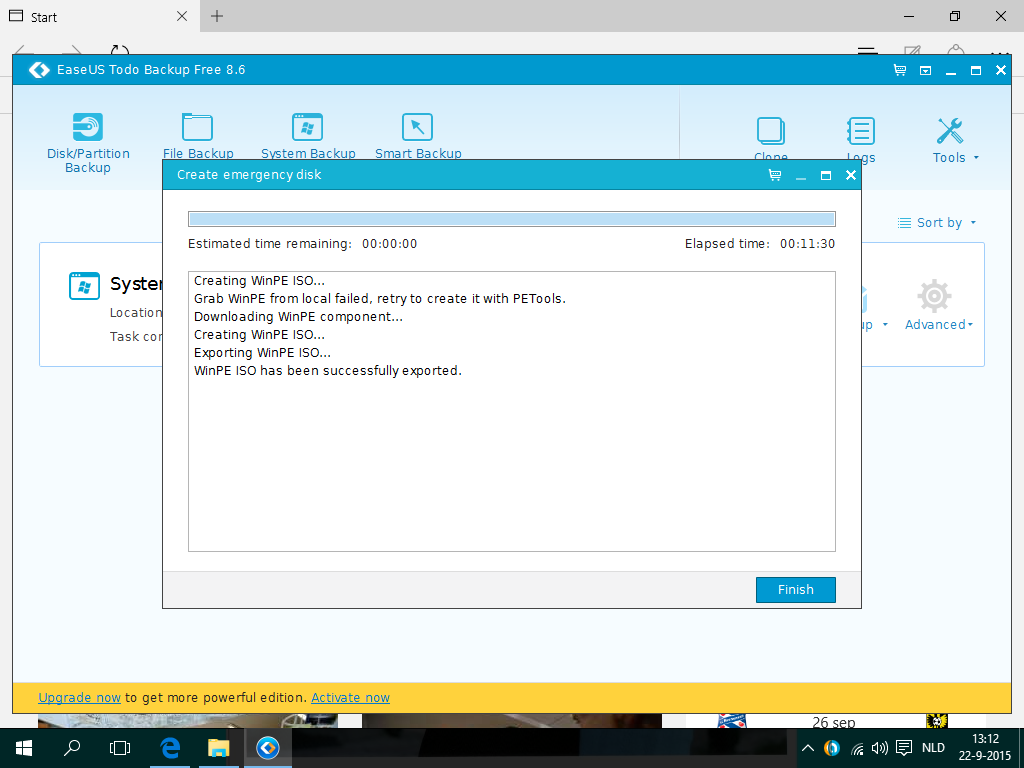Screen dimensions: 1024x768
Task: Click the EaseUS logo in title bar
Action: [39, 70]
